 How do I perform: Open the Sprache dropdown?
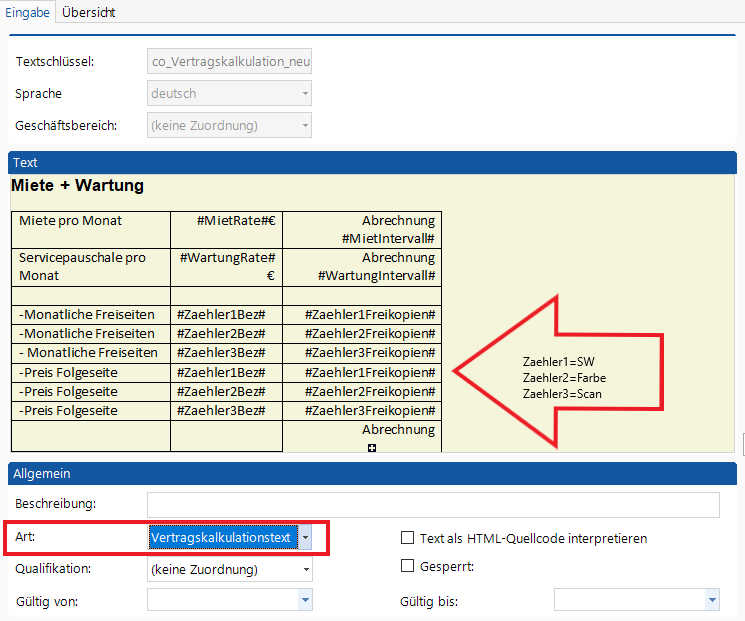[x=304, y=94]
